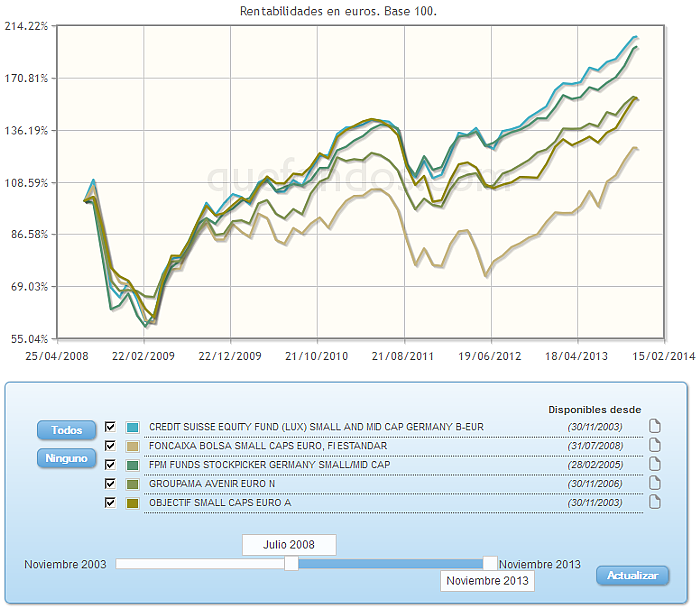Click tan swatch for Foncaixa Bolsa fund
Screen dimensions: 700x608
tap(133, 446)
